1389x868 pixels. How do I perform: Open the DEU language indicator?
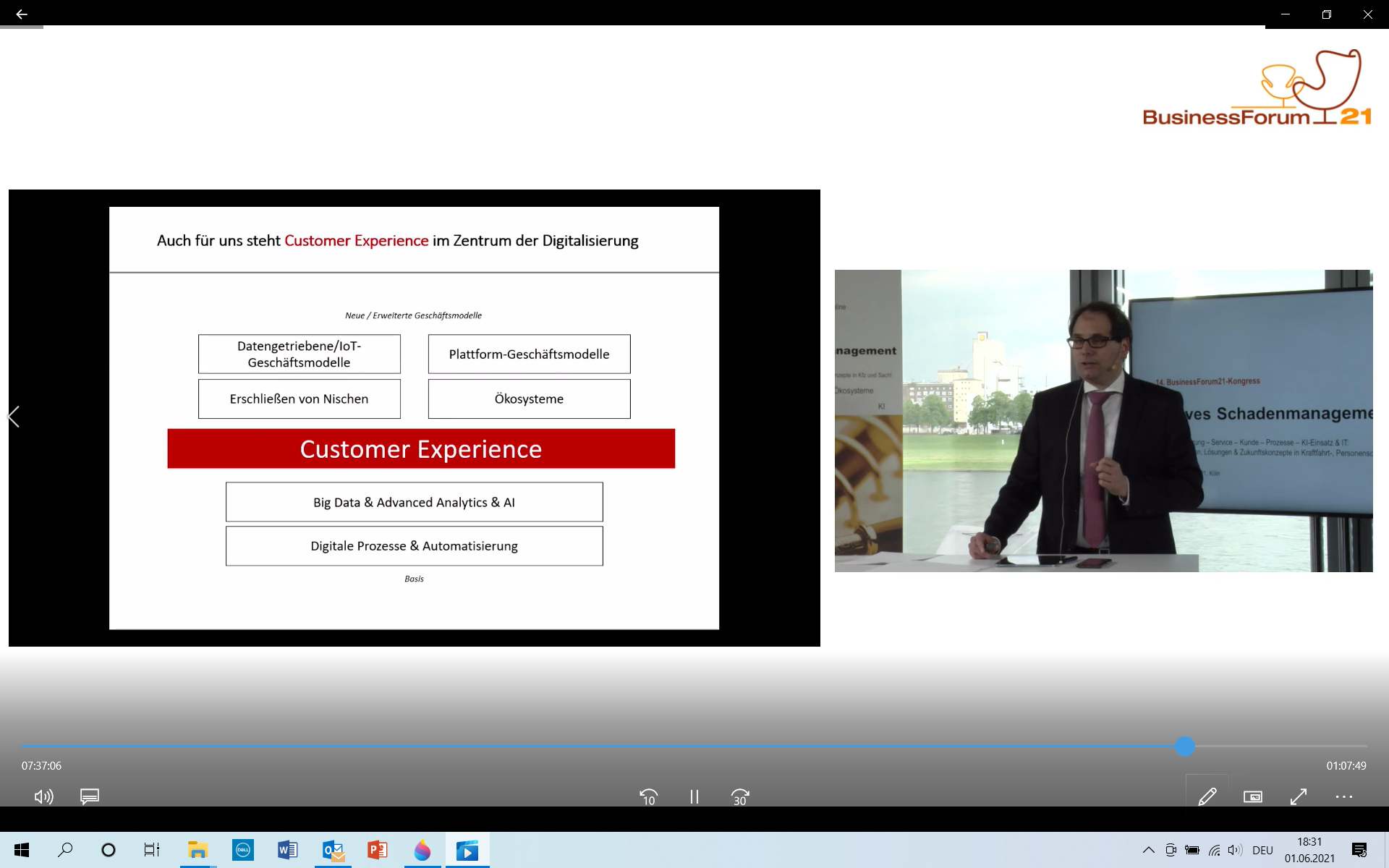coord(1262,850)
